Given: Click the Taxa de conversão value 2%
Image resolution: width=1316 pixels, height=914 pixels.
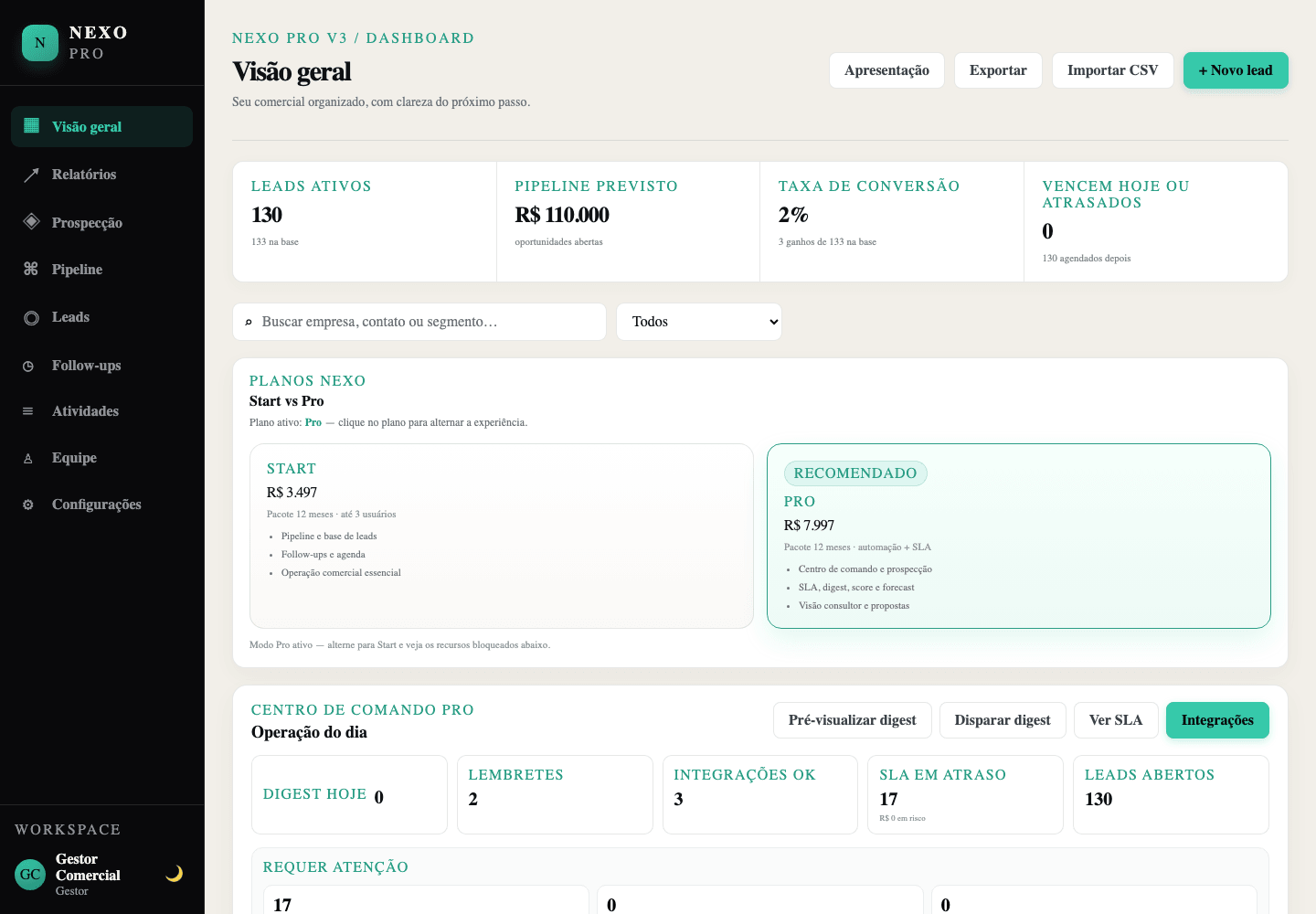Looking at the screenshot, I should point(793,215).
